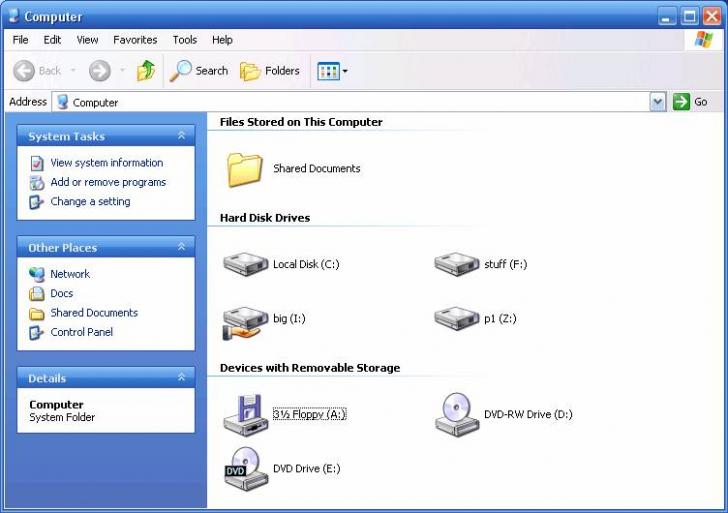Click the Up folder toolbar icon
The height and width of the screenshot is (513, 728).
(146, 71)
